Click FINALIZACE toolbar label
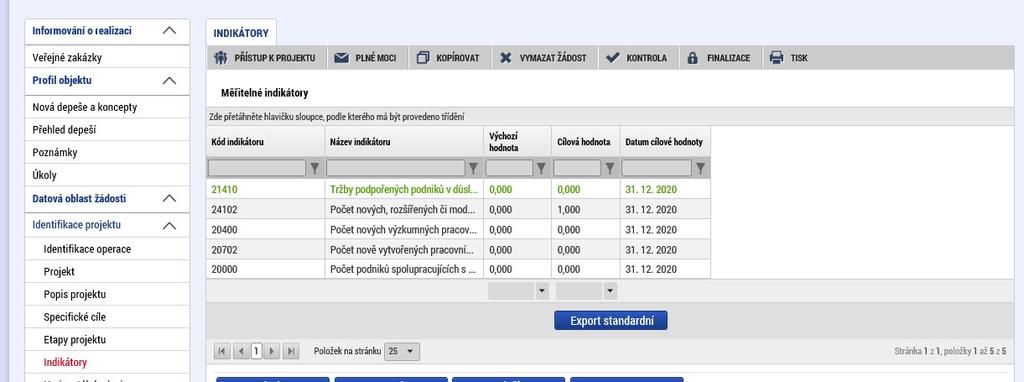The image size is (1024, 382). pyautogui.click(x=728, y=58)
